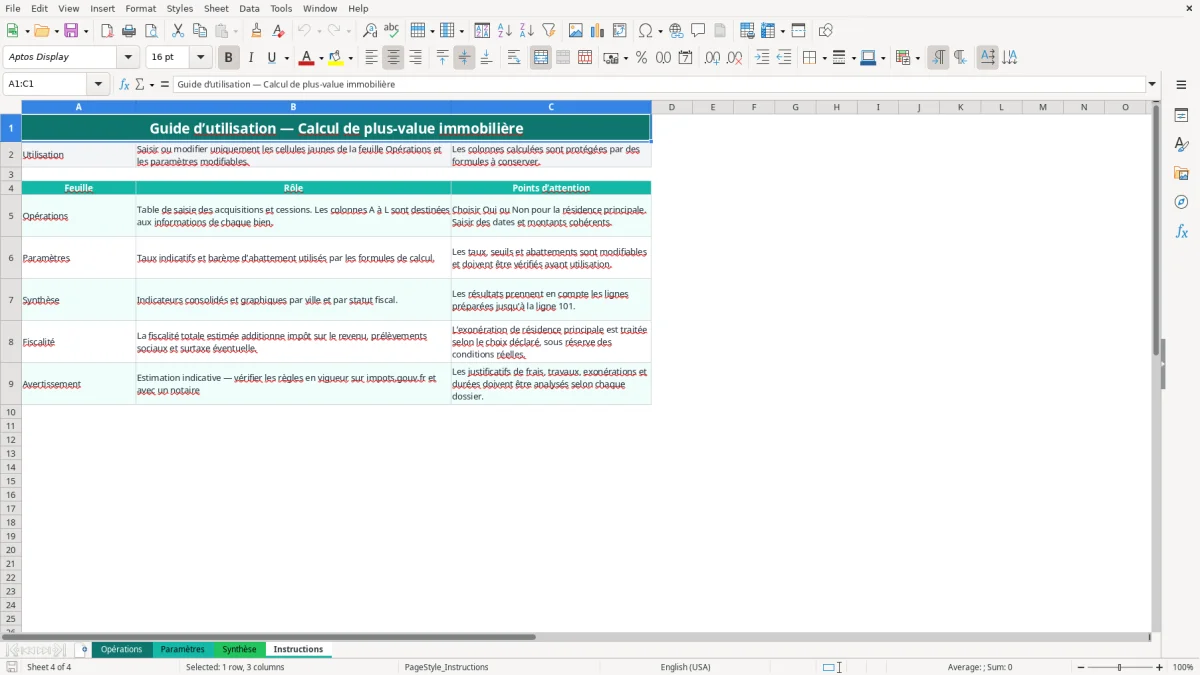Copy selection using the Copy icon

pyautogui.click(x=200, y=31)
